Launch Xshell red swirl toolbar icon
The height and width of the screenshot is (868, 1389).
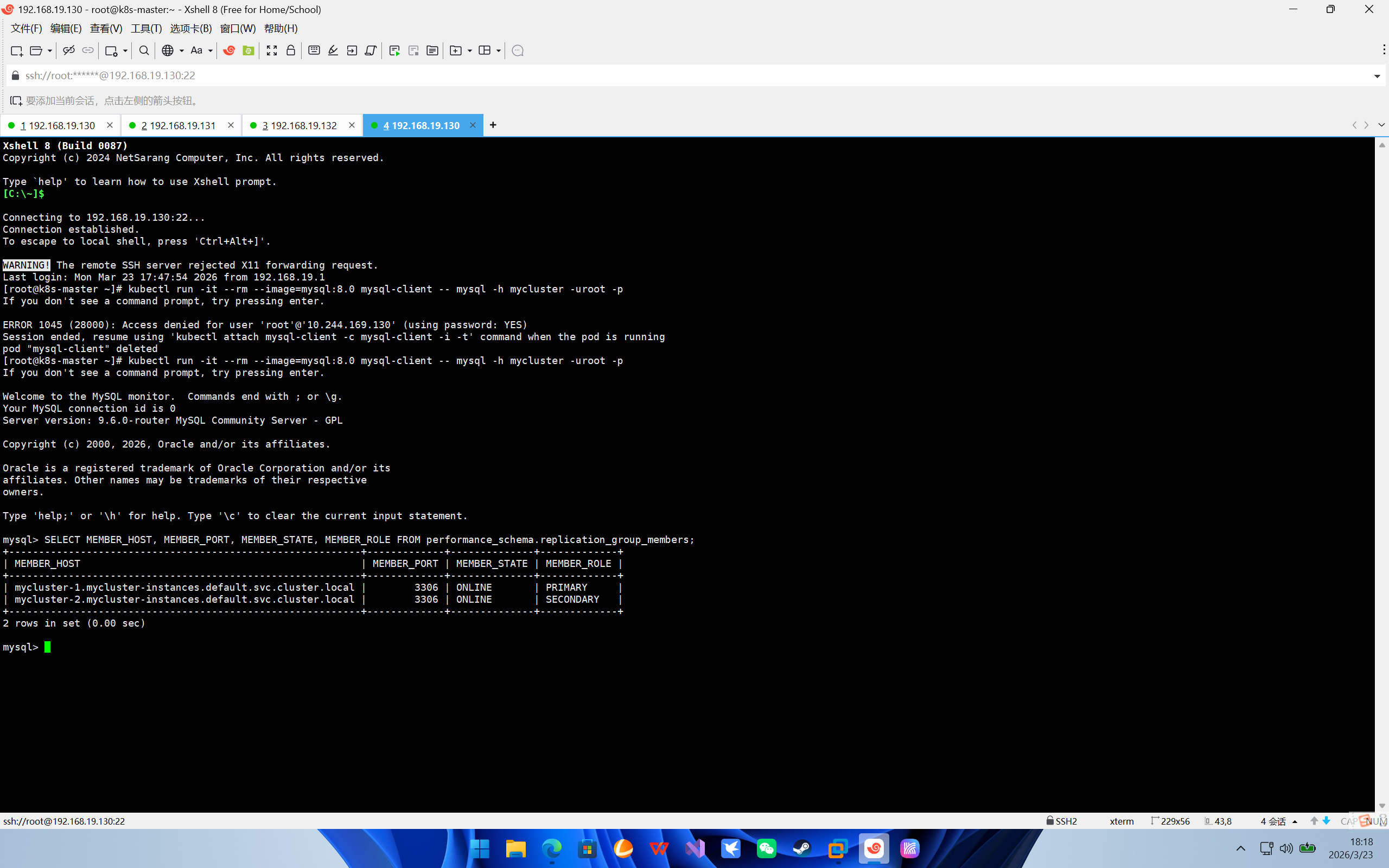(x=229, y=50)
